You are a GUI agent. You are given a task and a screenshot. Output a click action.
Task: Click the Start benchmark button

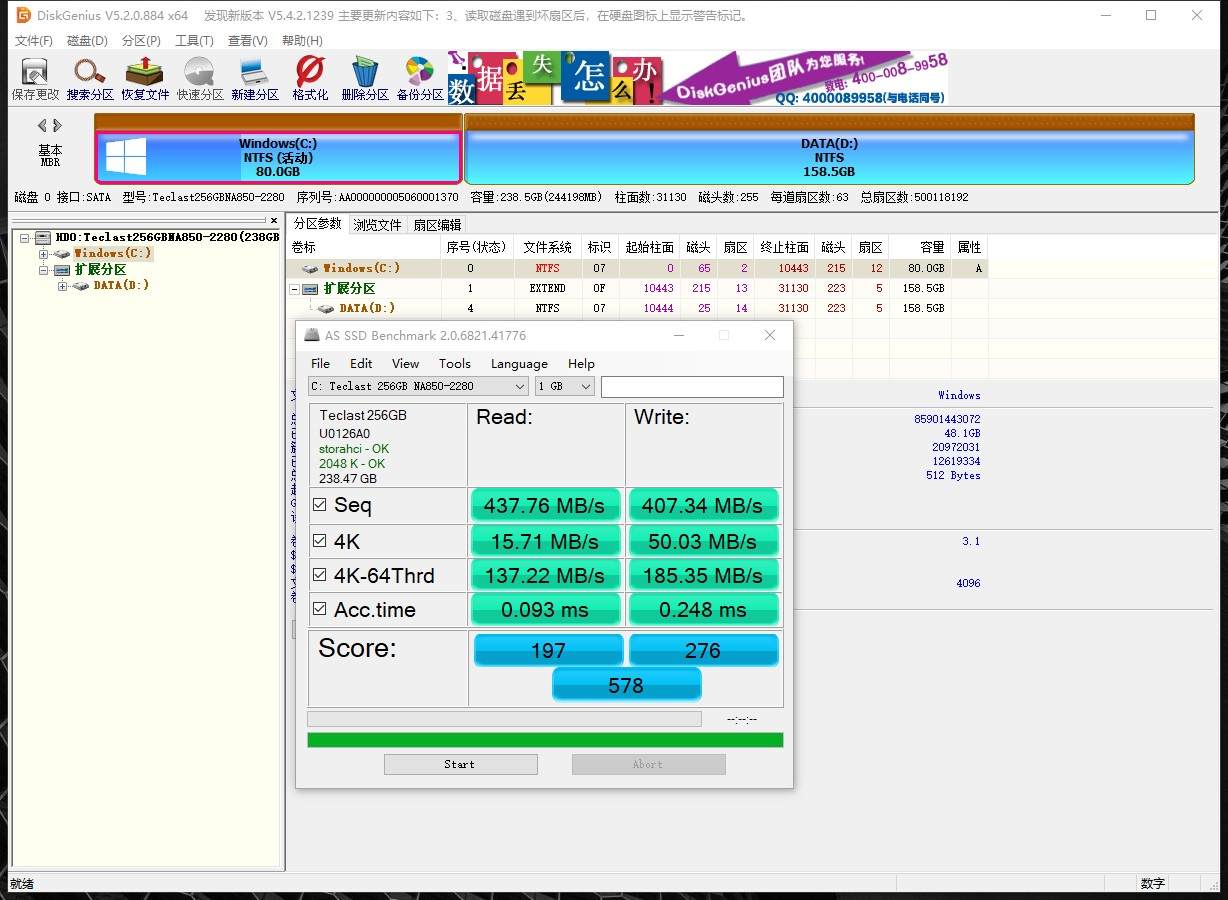tap(460, 764)
